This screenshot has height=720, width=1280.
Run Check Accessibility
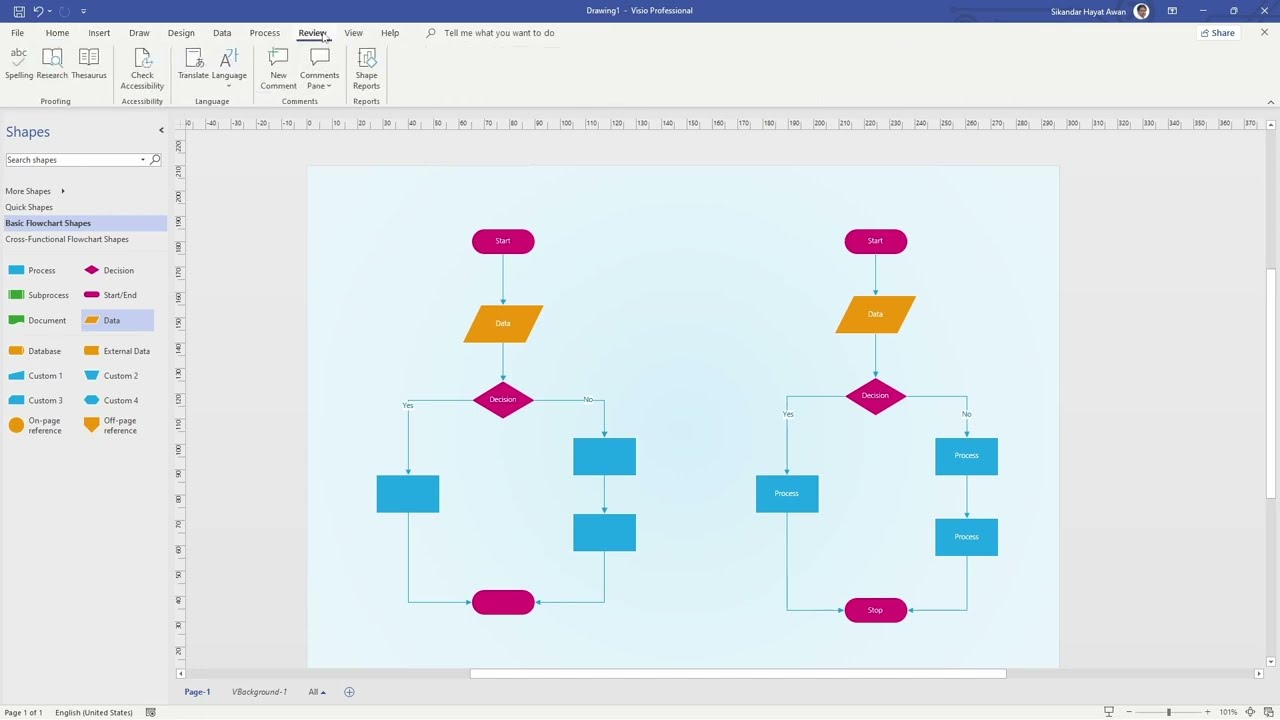click(142, 69)
